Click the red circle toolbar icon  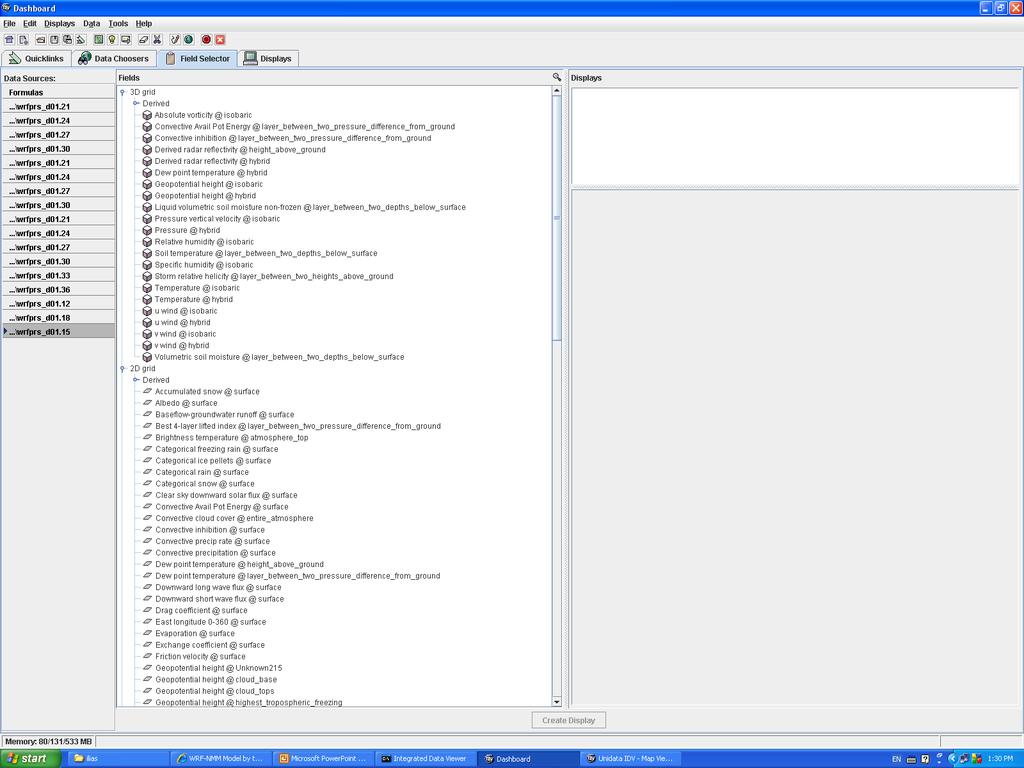206,40
